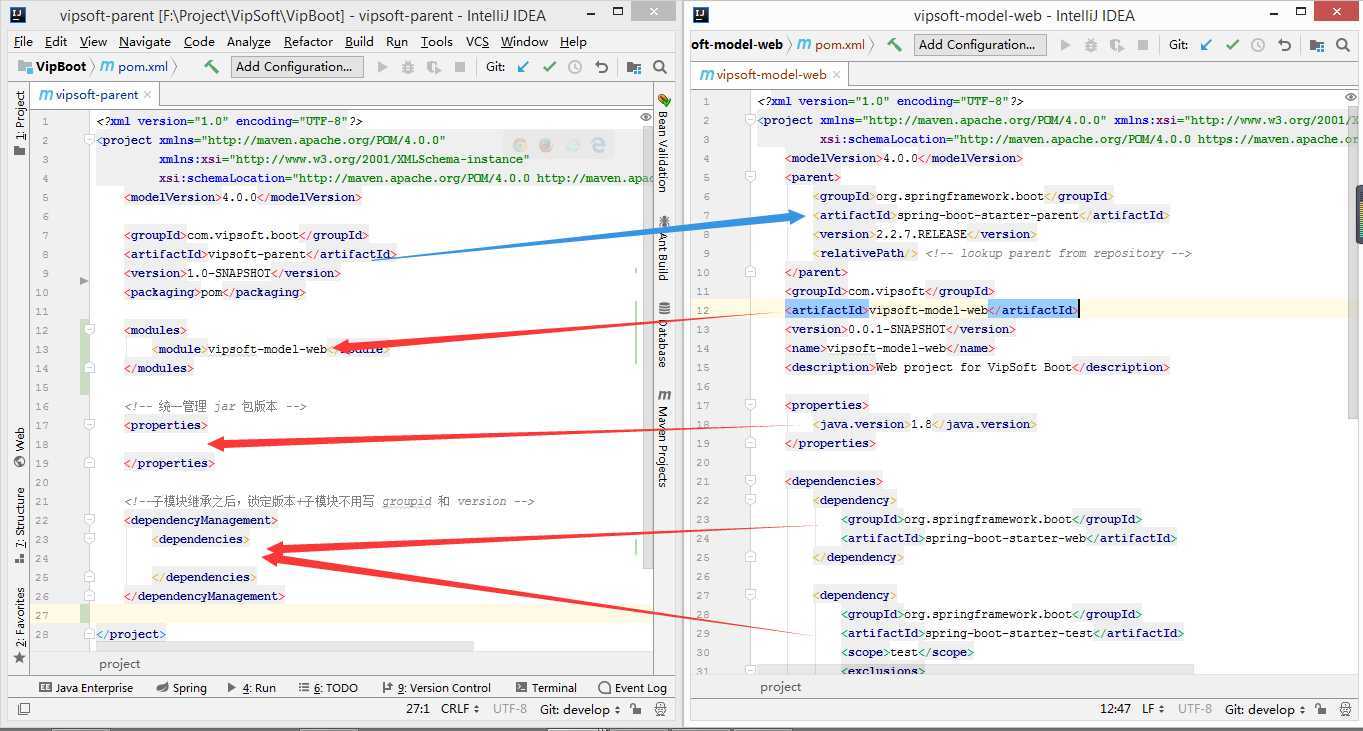Click Git Commit checkmark in vipsoft-parent window
Image resolution: width=1363 pixels, height=731 pixels.
[549, 67]
